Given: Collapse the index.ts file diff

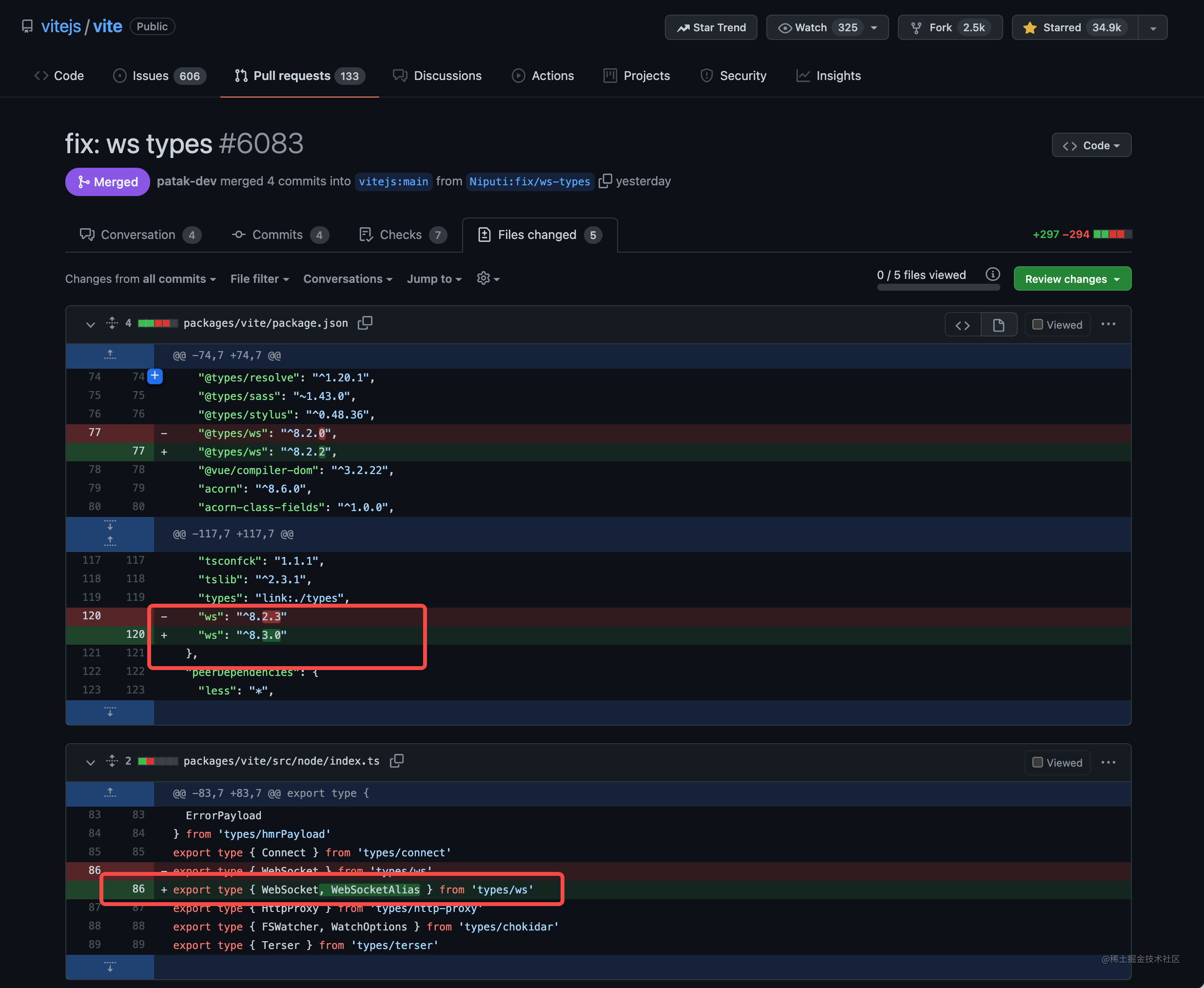Looking at the screenshot, I should tap(90, 762).
